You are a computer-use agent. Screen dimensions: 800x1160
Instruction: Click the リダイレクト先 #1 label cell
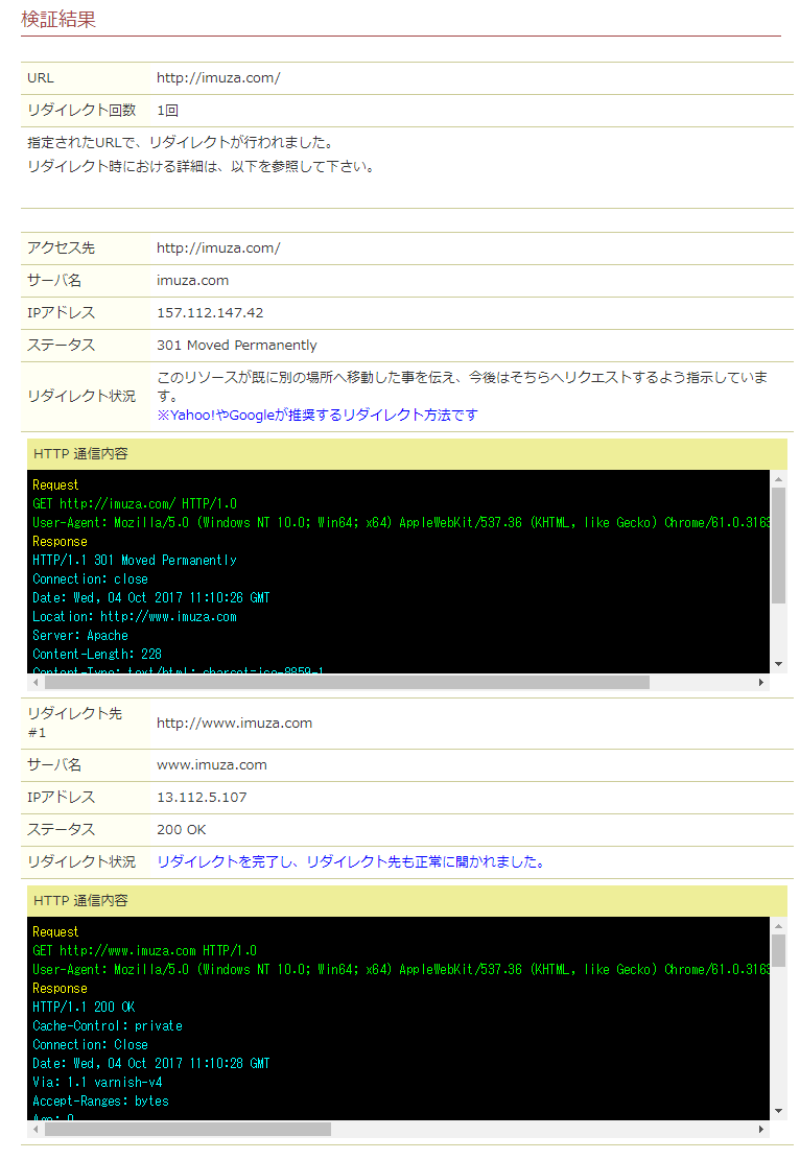click(85, 722)
